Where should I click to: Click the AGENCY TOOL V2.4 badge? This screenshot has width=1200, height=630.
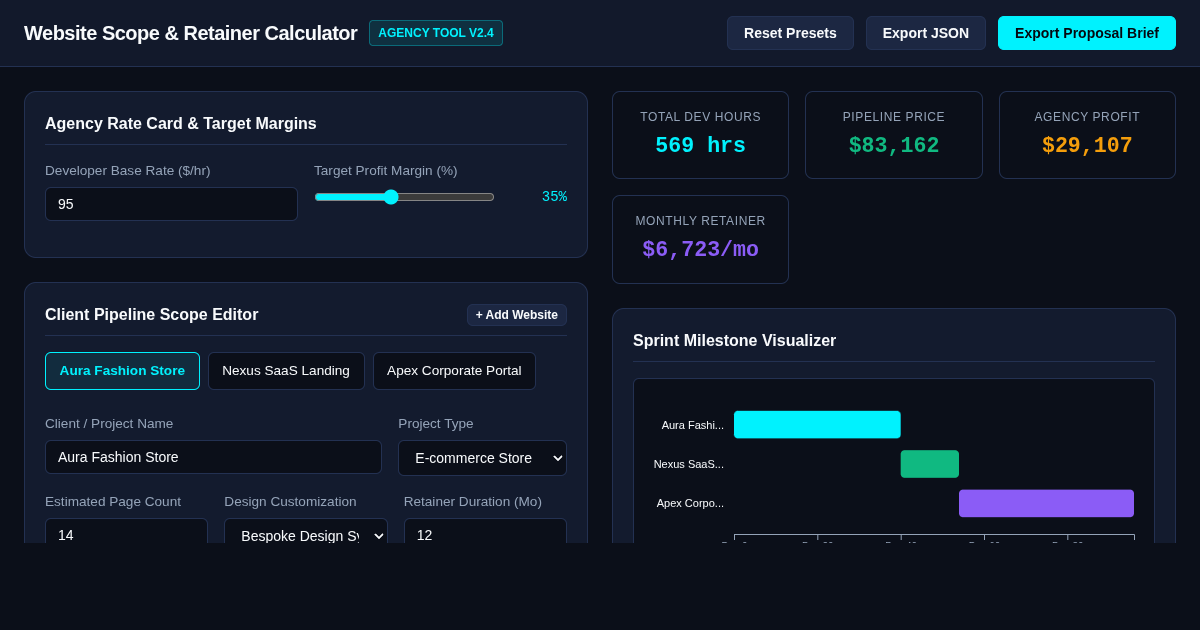tap(436, 33)
